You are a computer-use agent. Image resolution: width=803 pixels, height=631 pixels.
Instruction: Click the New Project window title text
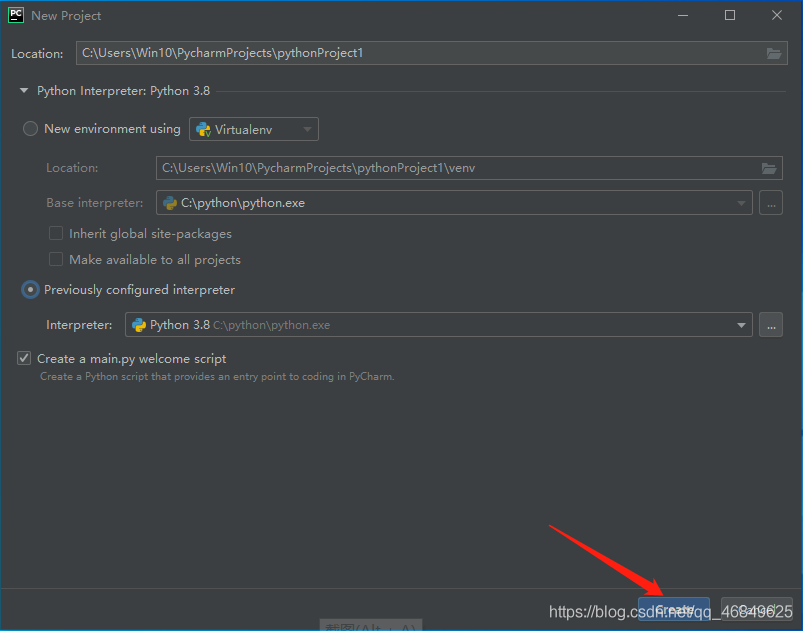point(66,16)
